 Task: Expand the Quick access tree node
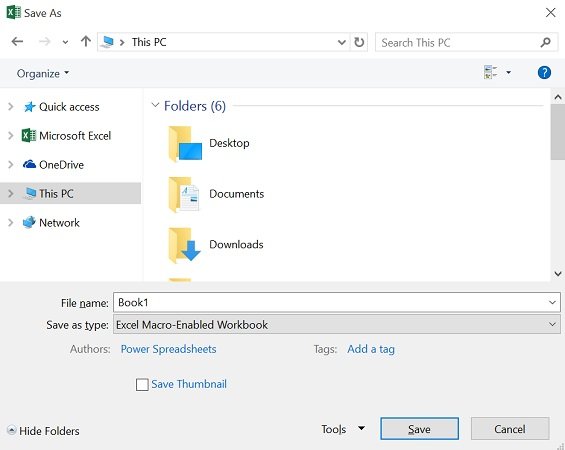[x=11, y=107]
